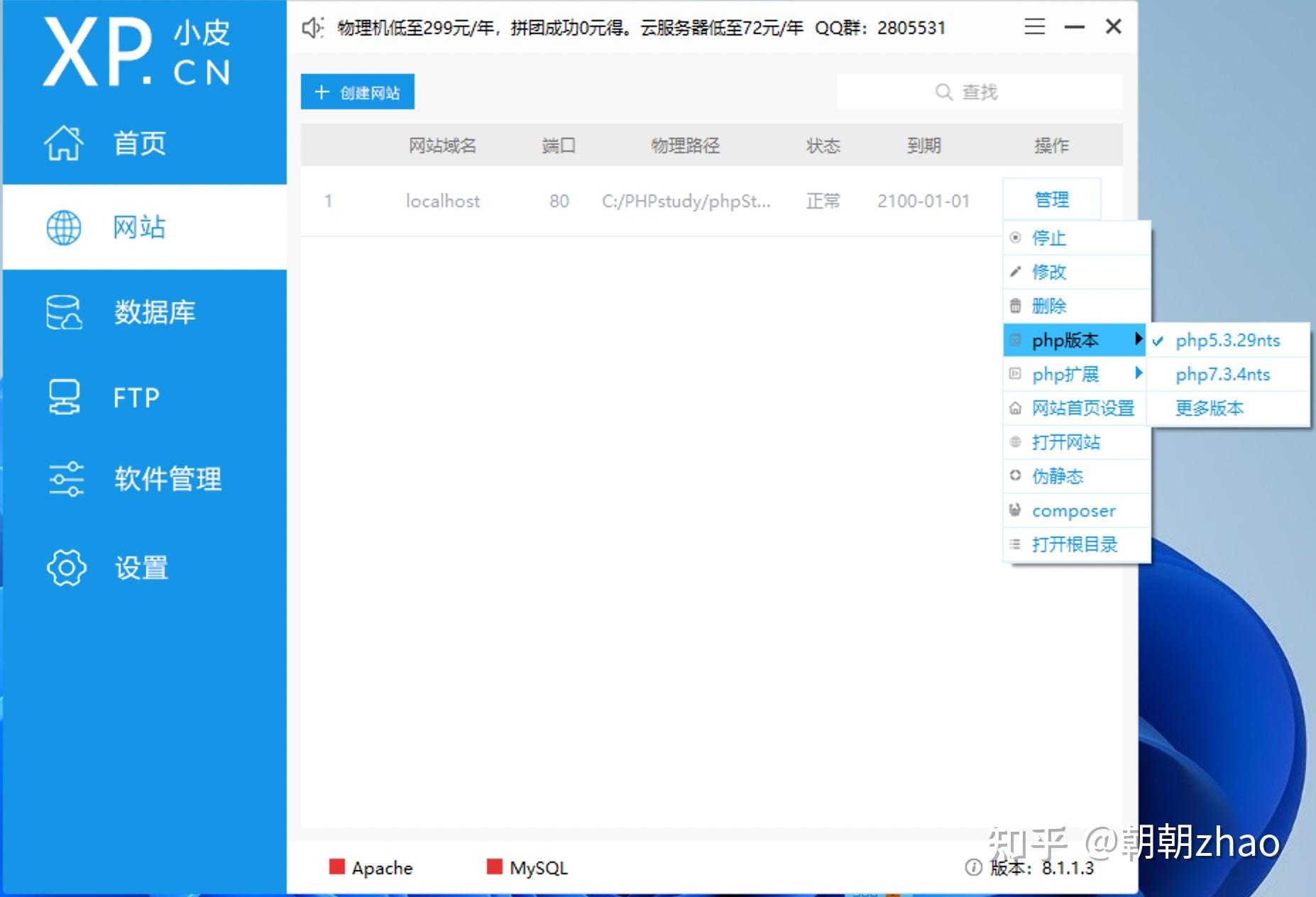Click the 网站域名 column header

coord(442,145)
